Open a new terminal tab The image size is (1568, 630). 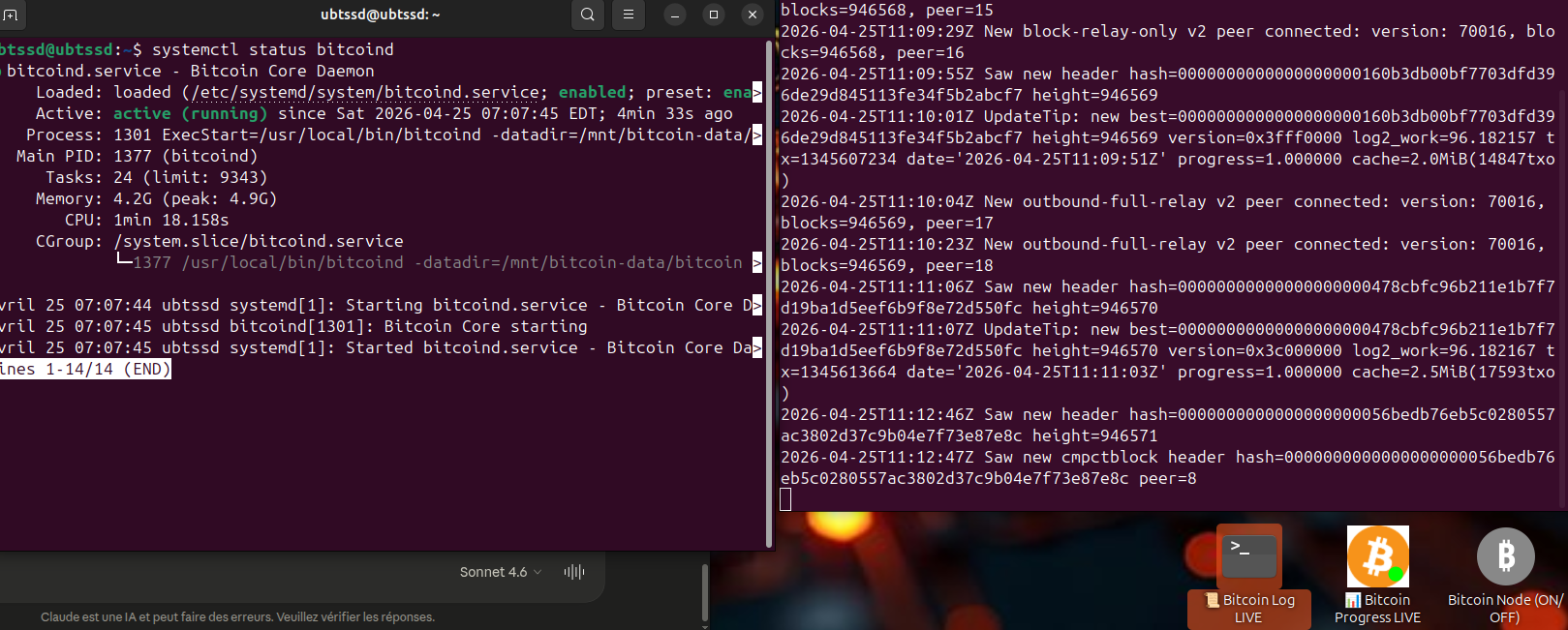pyautogui.click(x=11, y=15)
